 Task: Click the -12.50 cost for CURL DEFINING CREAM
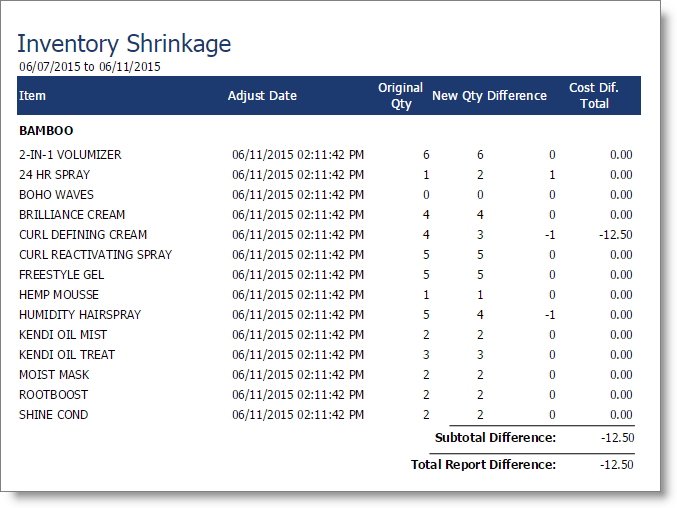point(616,235)
